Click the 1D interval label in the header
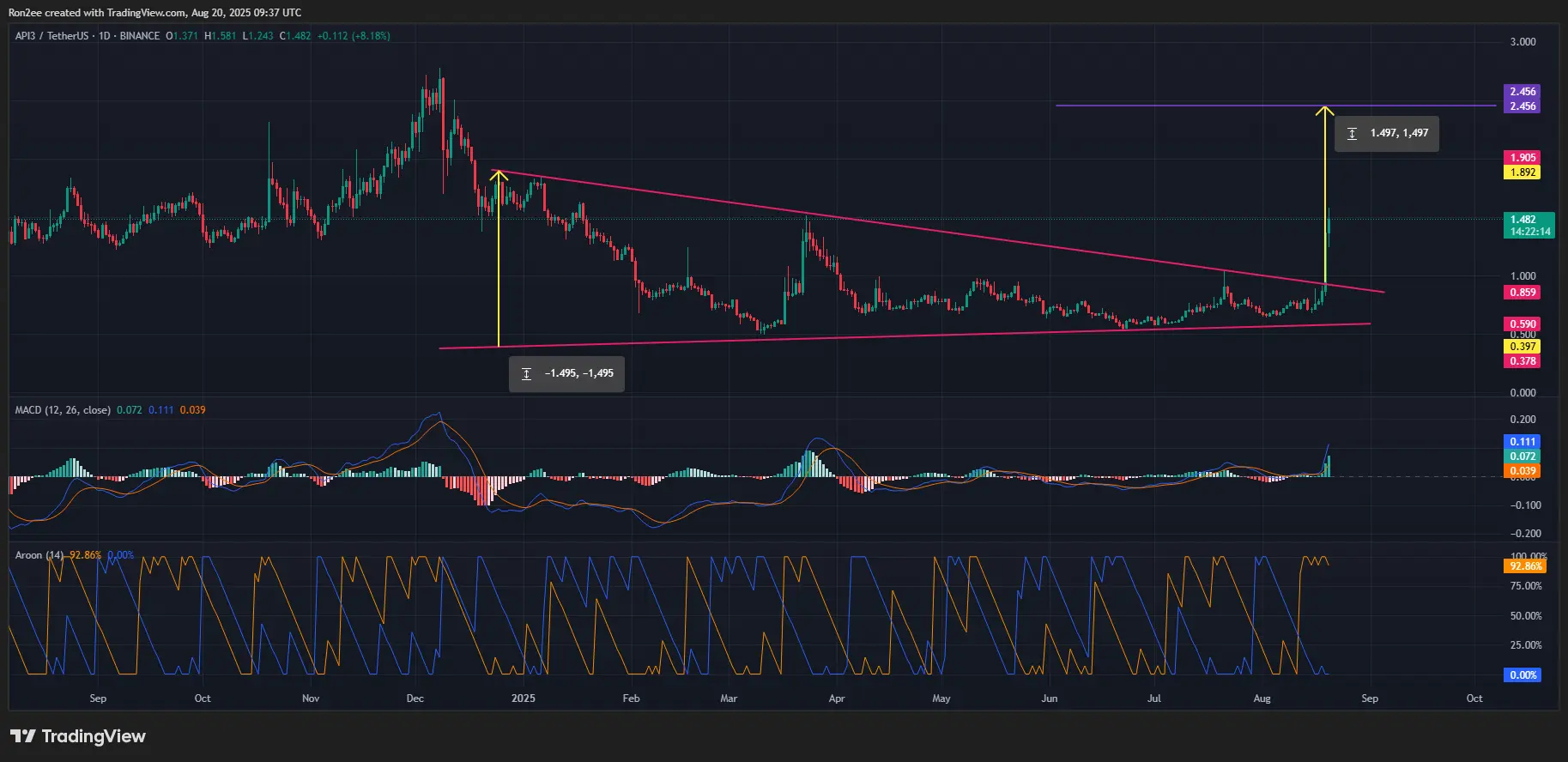 pos(105,36)
